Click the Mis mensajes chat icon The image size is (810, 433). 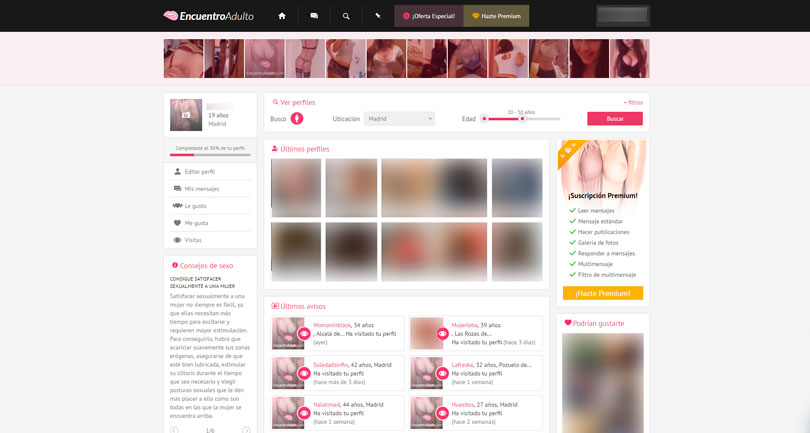177,189
